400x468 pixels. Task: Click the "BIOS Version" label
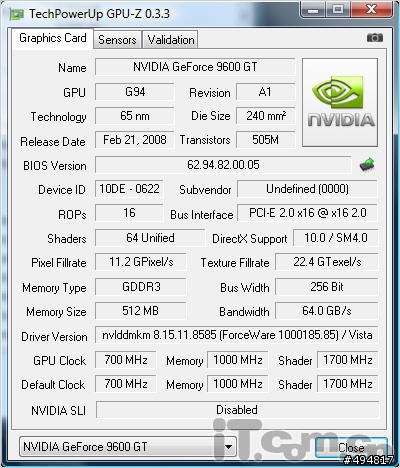tap(55, 166)
